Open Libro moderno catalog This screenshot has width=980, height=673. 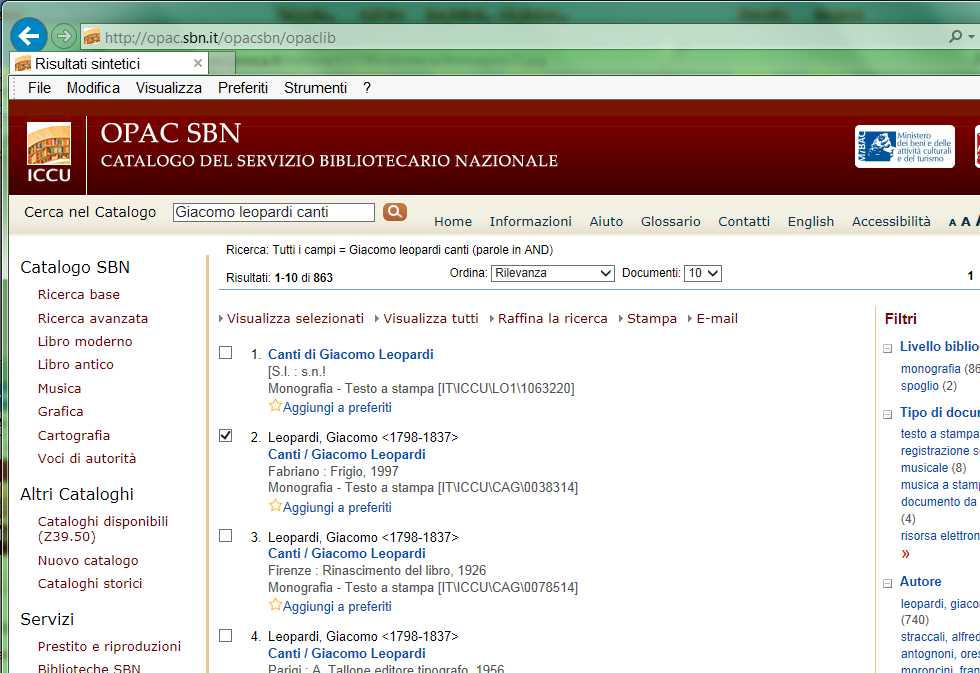(85, 341)
